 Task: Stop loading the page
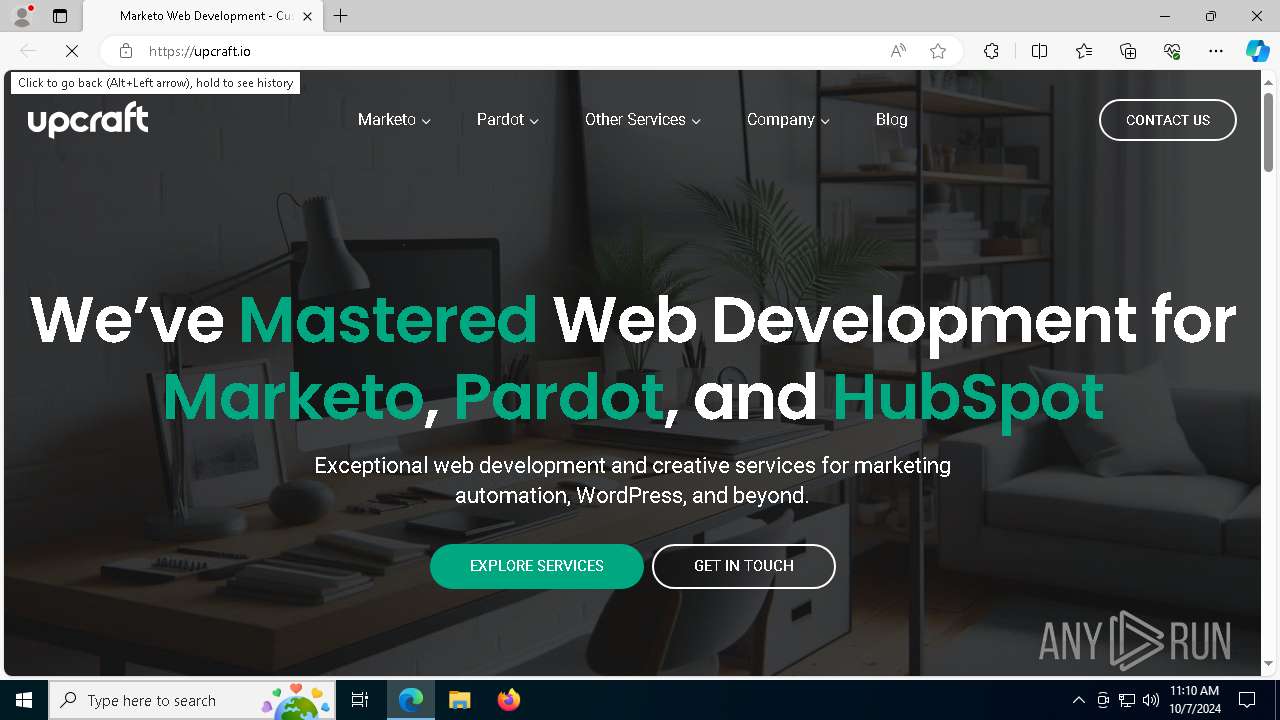click(72, 51)
